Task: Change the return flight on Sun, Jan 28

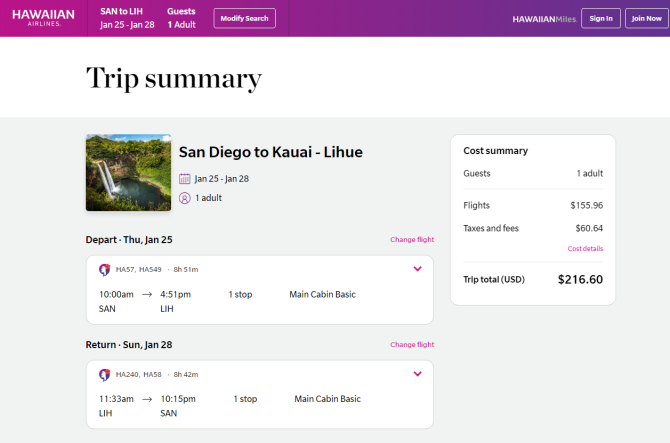Action: coord(412,345)
